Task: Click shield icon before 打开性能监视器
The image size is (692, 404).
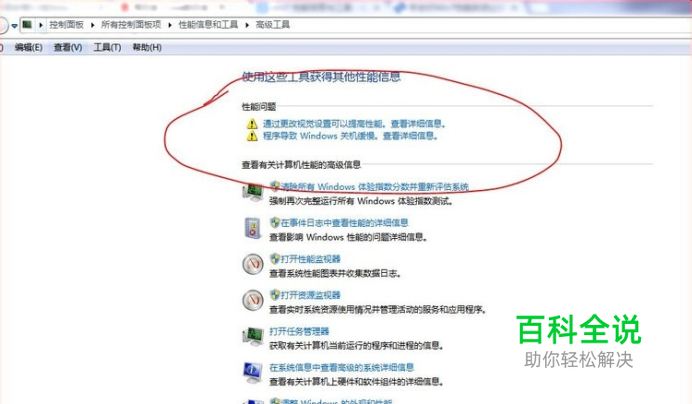Action: [x=275, y=258]
